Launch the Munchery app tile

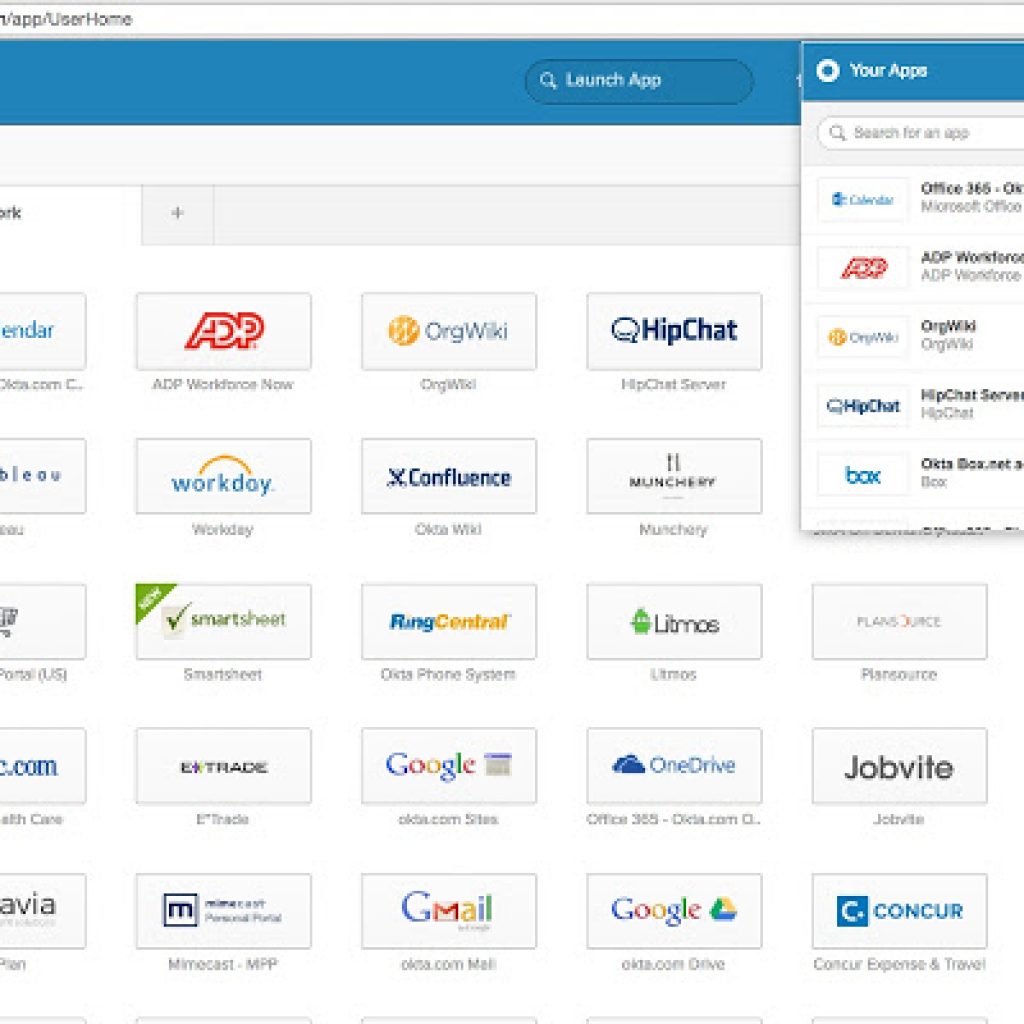tap(673, 477)
